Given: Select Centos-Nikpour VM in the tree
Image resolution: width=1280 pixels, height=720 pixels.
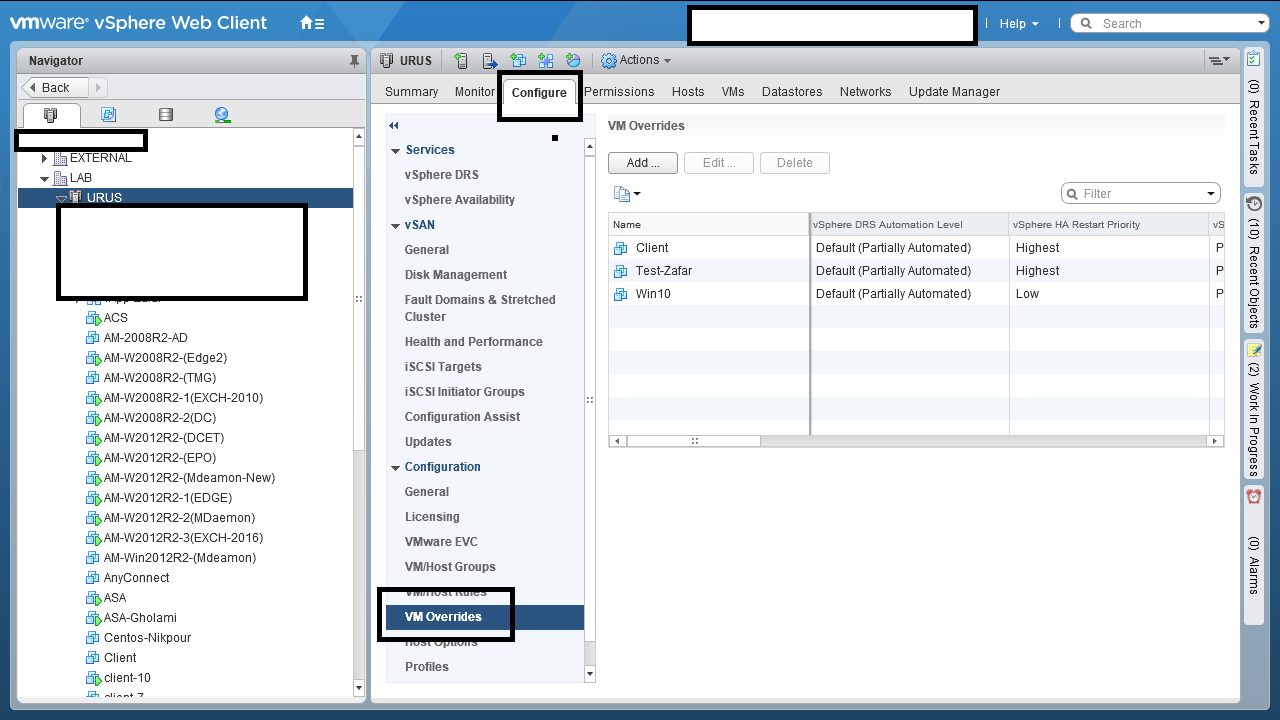Looking at the screenshot, I should click(x=147, y=638).
